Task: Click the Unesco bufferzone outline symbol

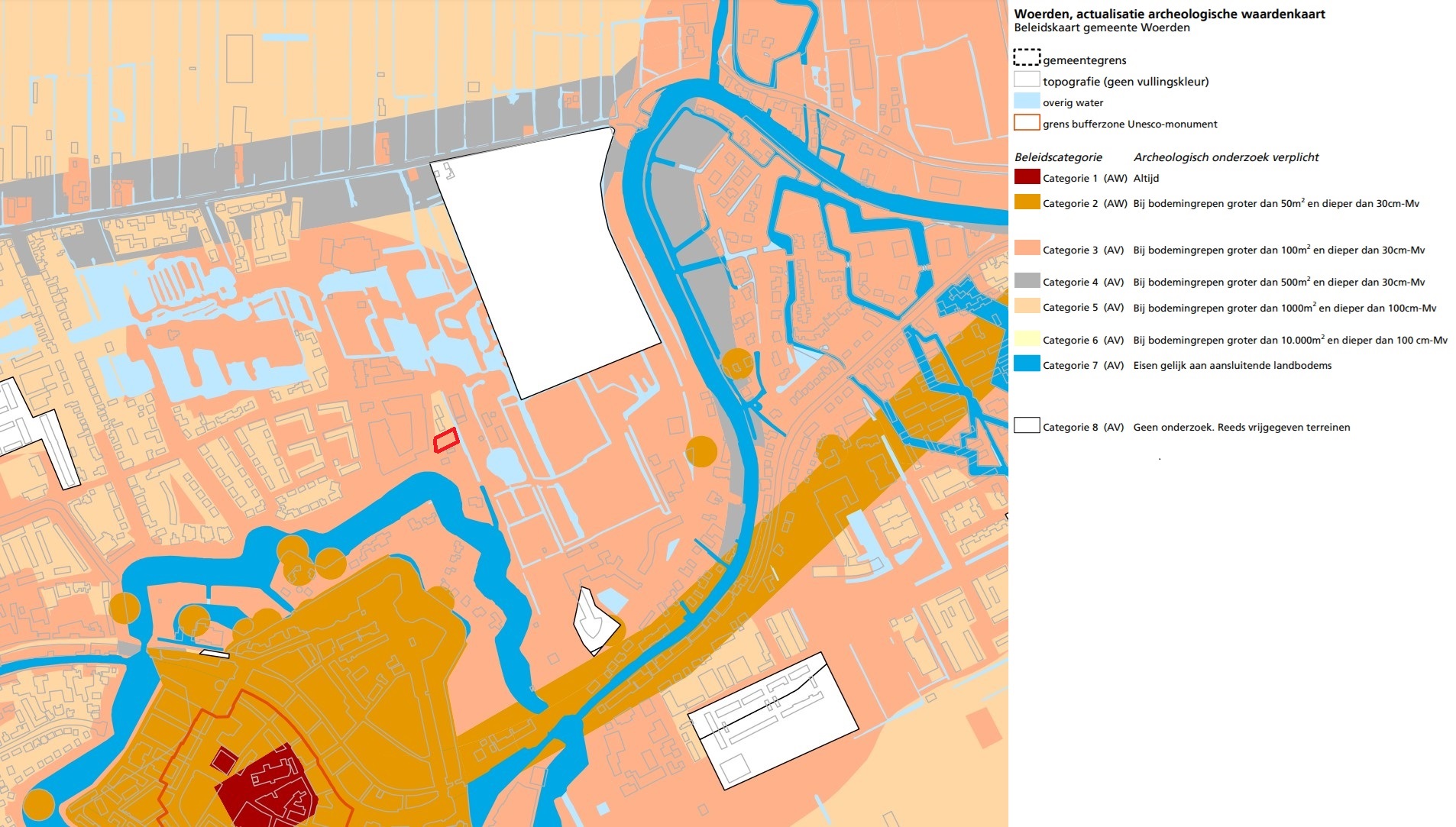Action: (x=1027, y=122)
